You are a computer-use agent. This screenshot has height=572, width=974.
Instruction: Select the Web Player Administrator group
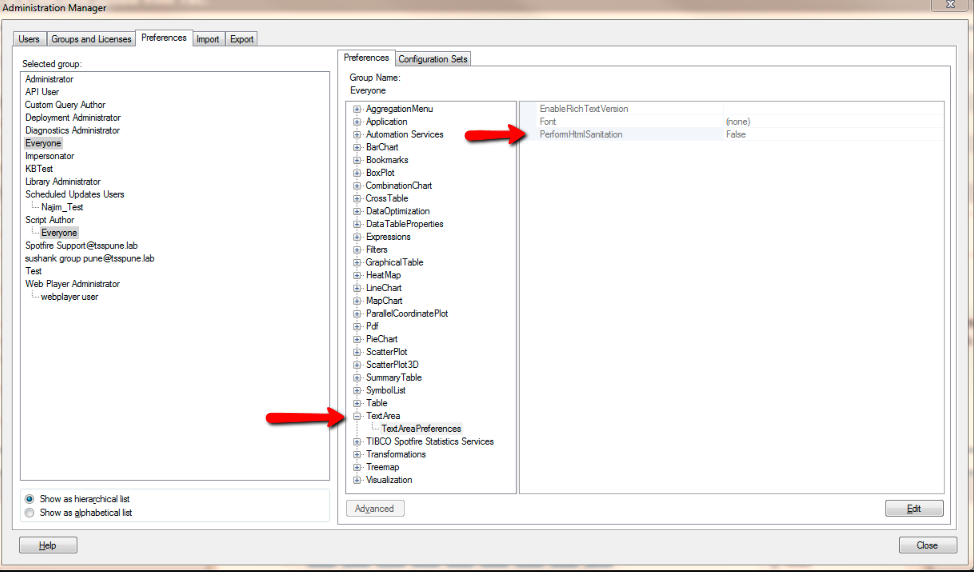72,284
